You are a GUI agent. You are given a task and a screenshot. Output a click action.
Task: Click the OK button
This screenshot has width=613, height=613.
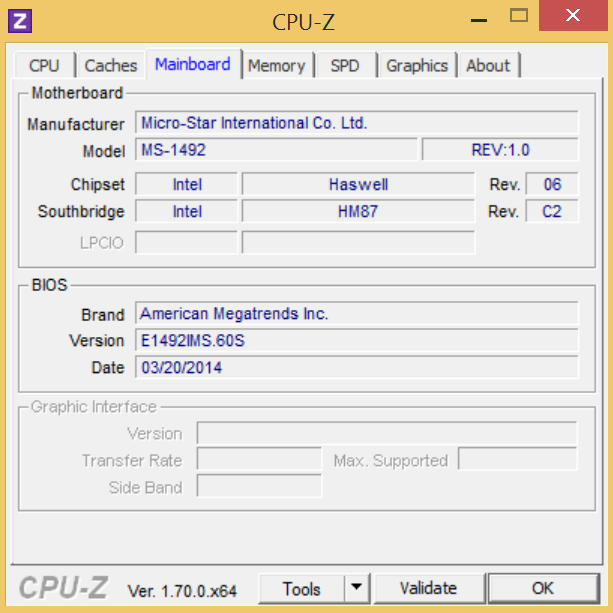[543, 588]
